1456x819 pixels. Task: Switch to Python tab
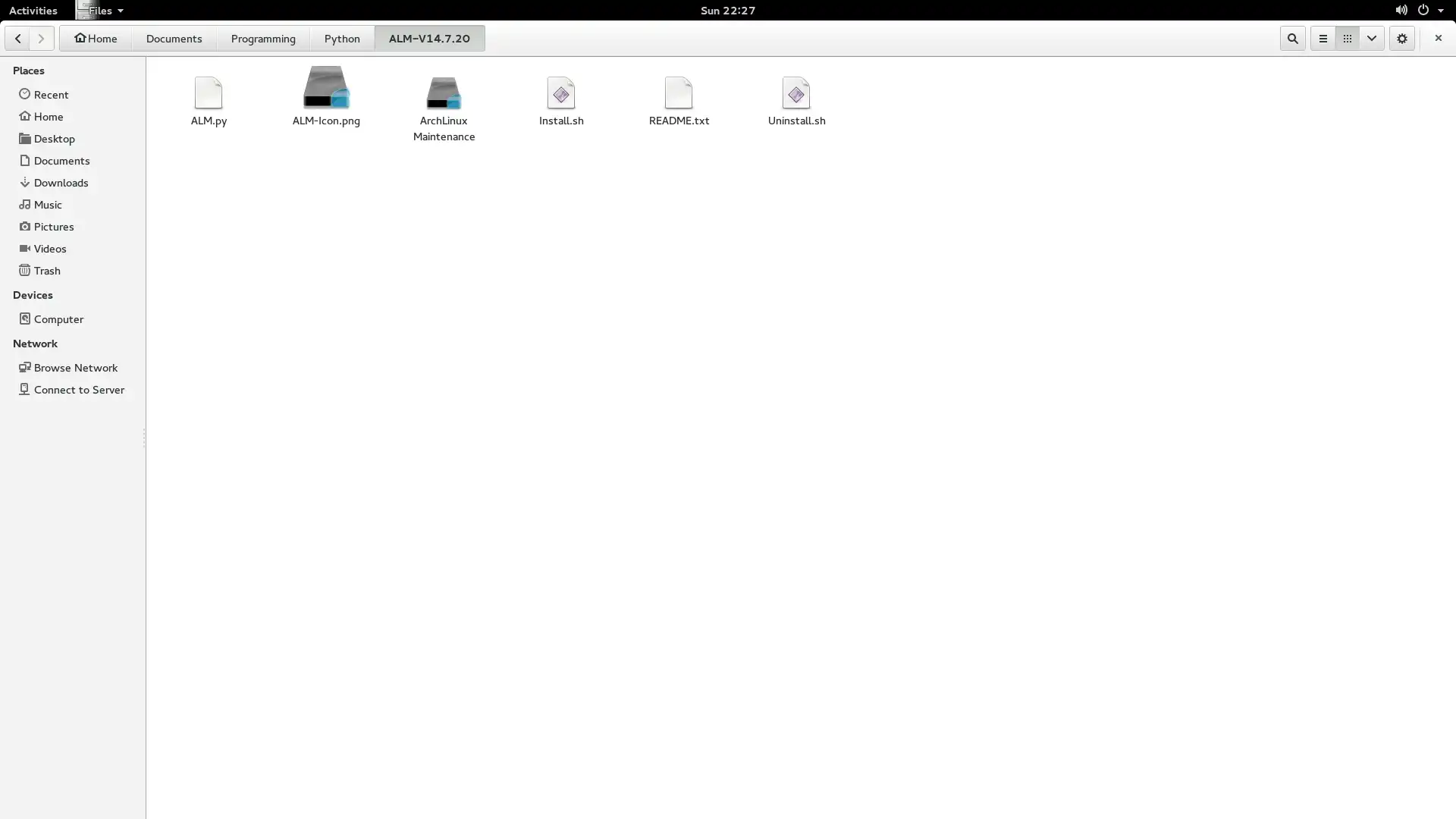pos(342,38)
